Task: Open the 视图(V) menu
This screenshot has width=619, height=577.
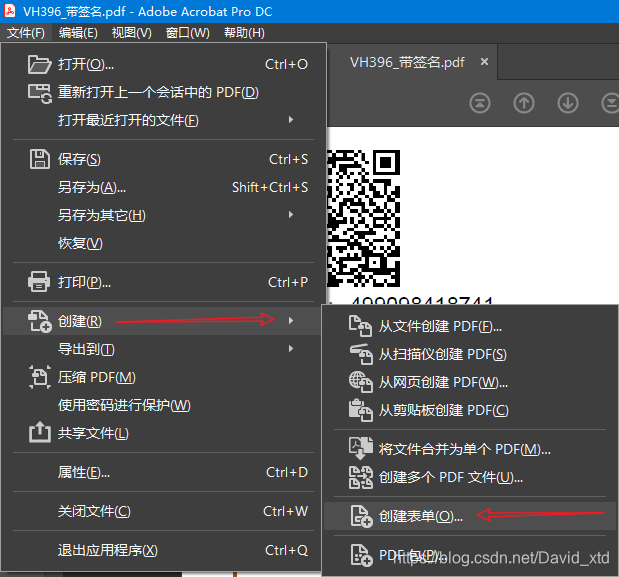Action: point(131,33)
